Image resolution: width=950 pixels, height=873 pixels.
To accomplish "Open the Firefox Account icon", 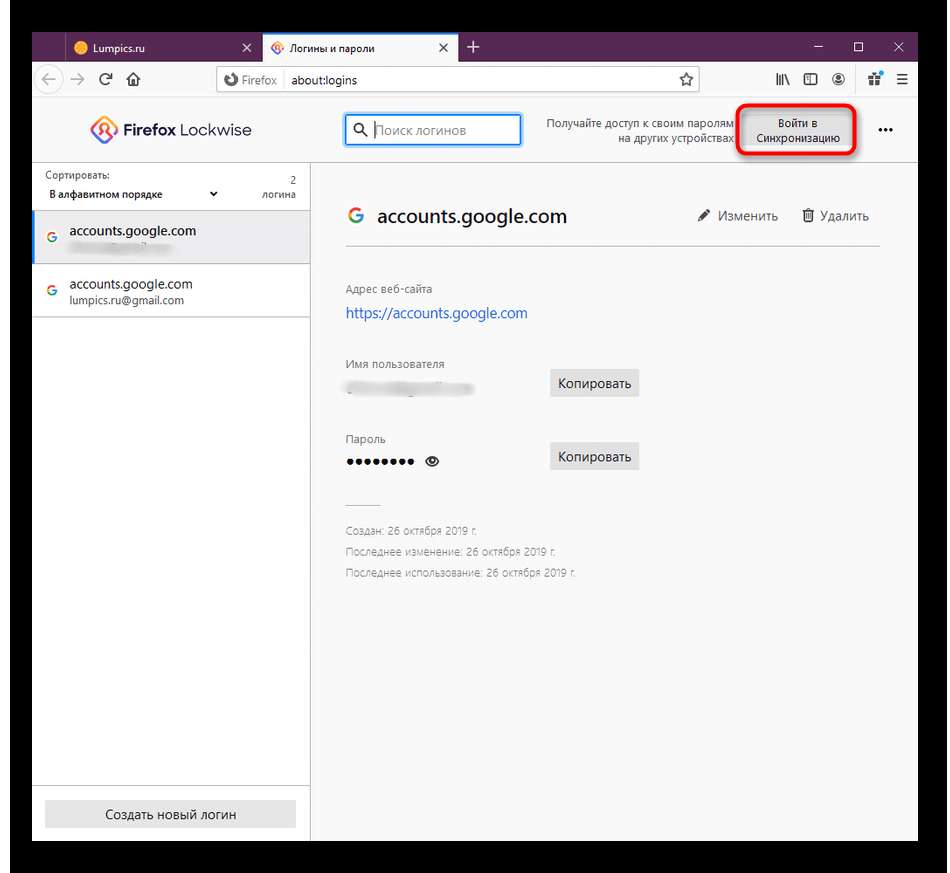I will click(838, 79).
